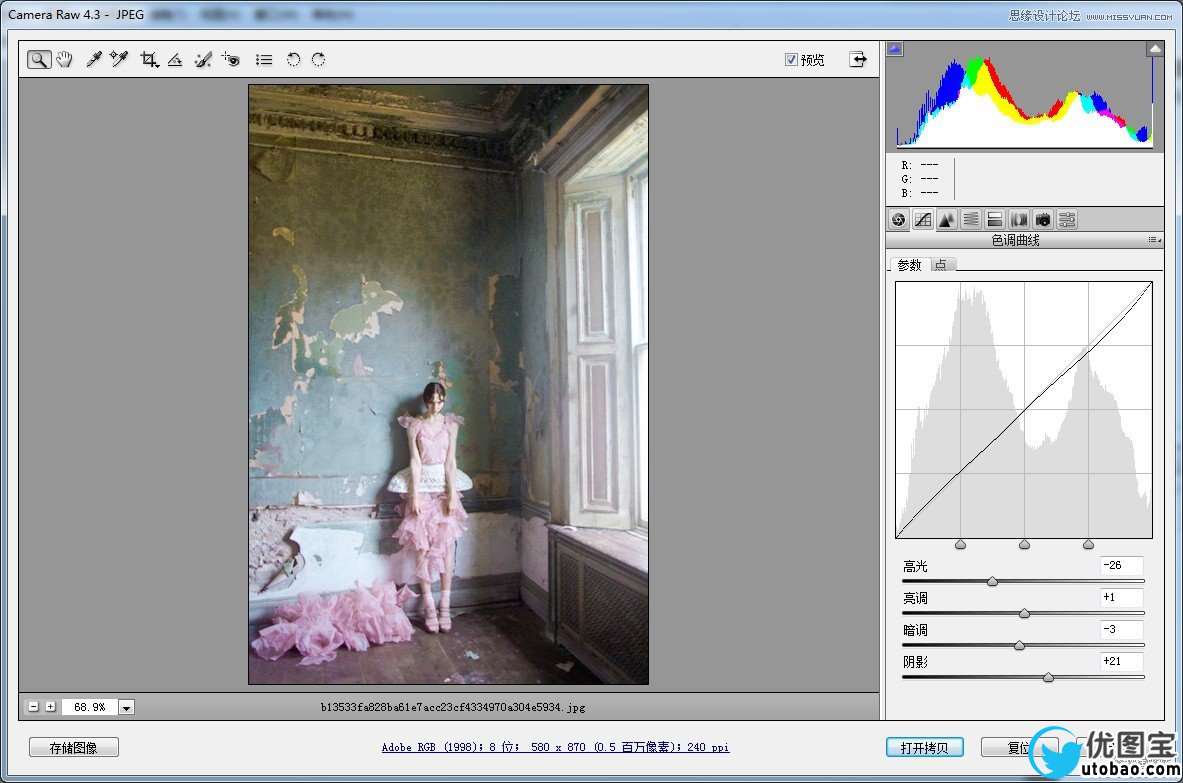
Task: Click the middle region divider below curve
Action: pos(1024,544)
